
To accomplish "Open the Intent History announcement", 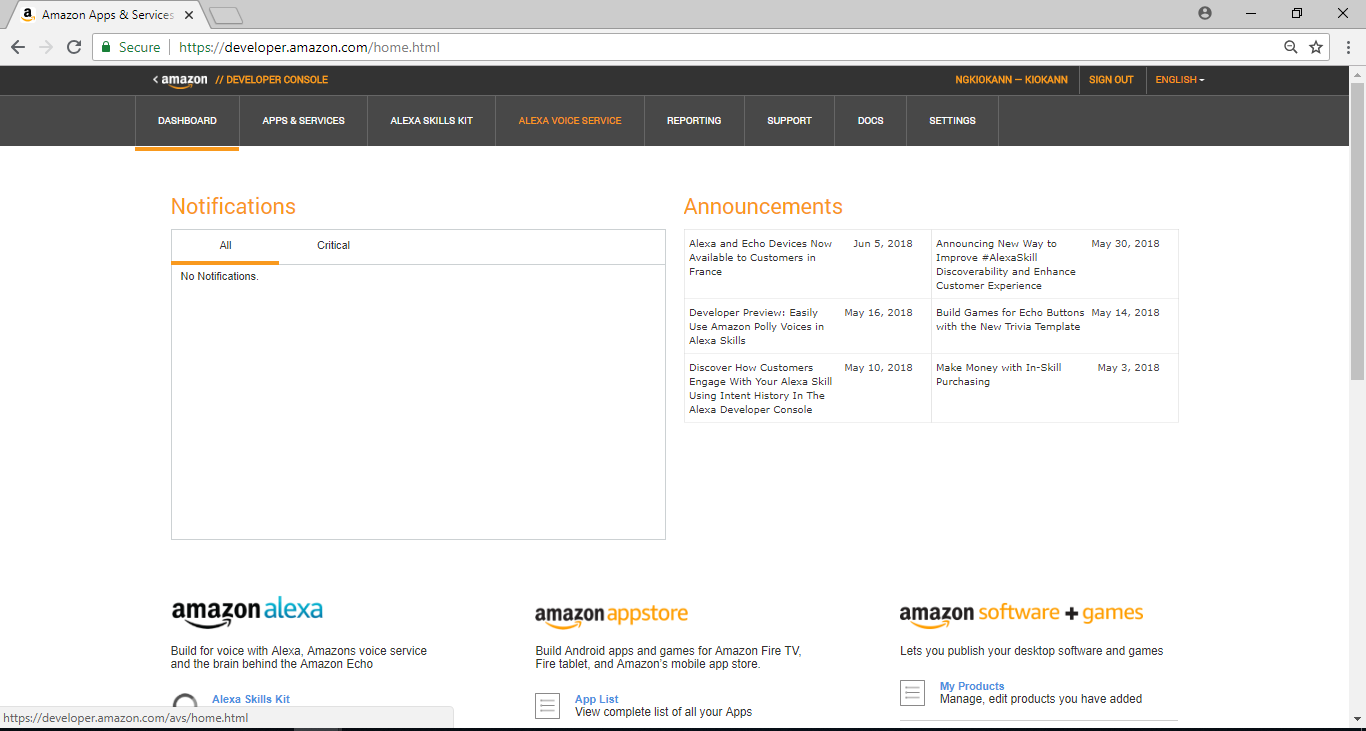I will pyautogui.click(x=760, y=389).
